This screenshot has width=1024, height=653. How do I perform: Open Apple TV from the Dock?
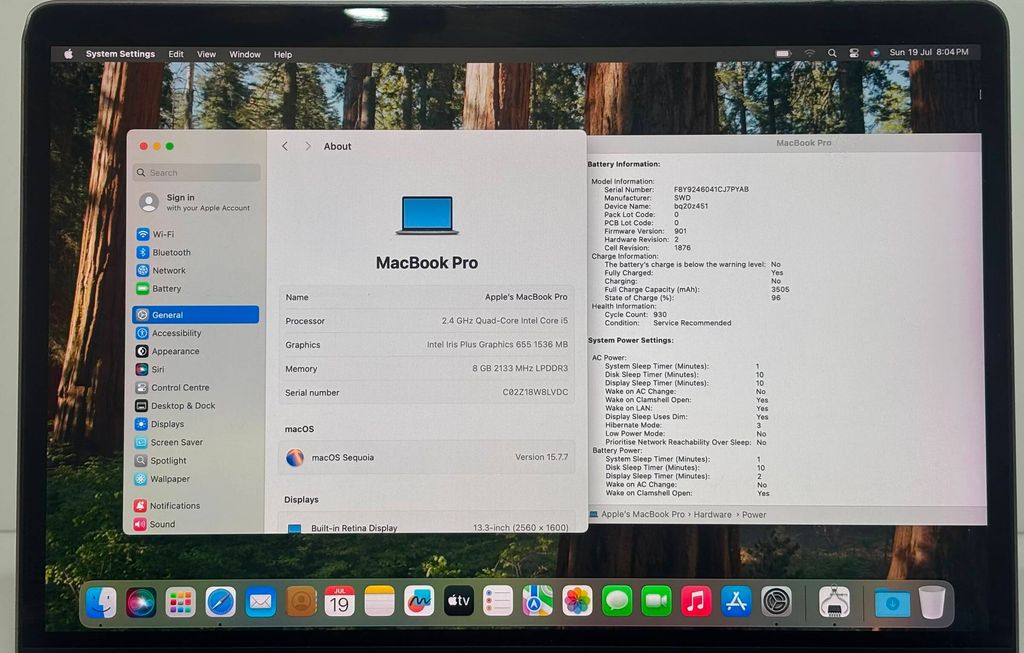click(459, 601)
